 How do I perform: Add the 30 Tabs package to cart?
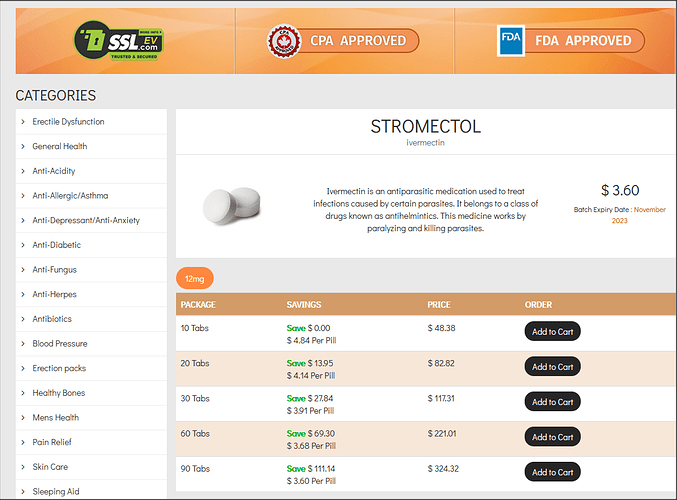[552, 402]
